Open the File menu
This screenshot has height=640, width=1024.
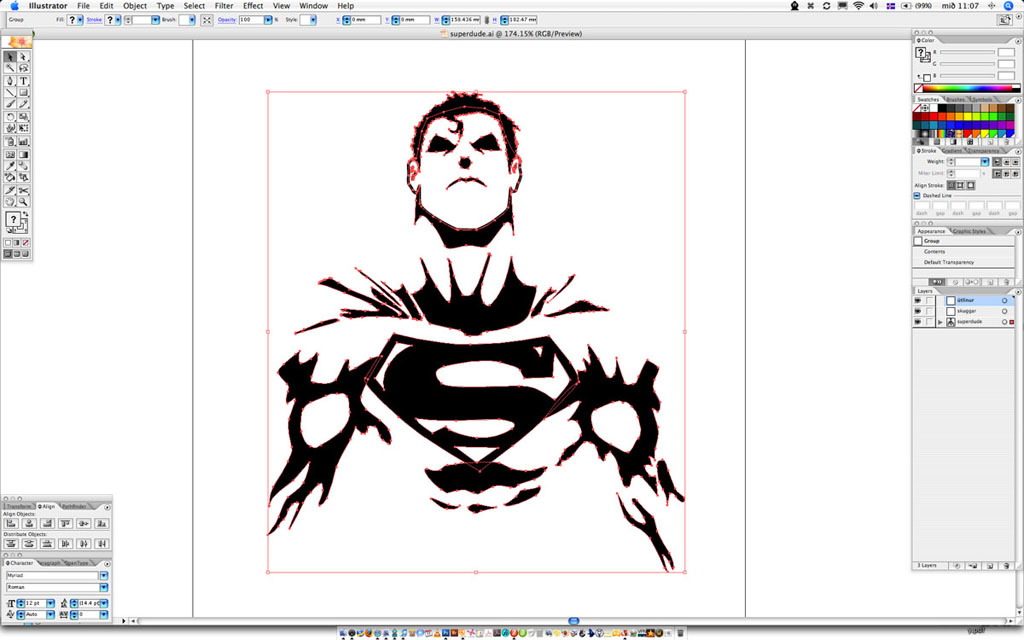tap(83, 6)
